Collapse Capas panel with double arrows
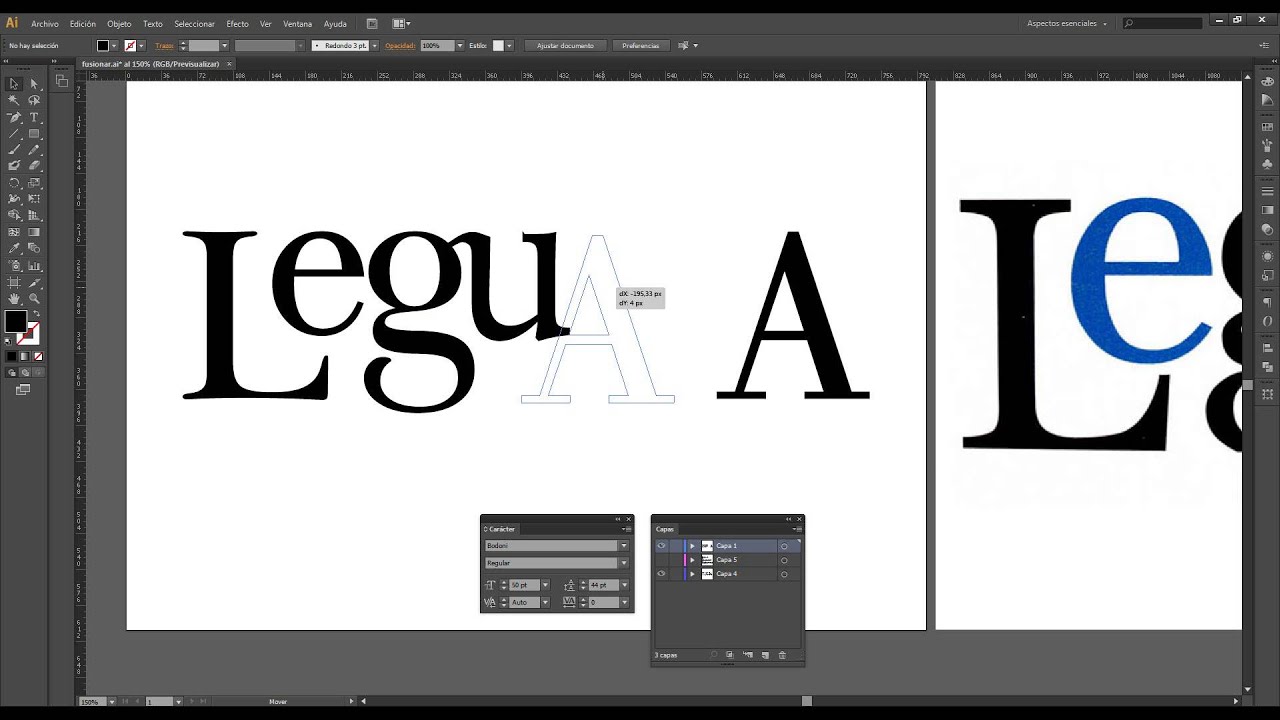1280x720 pixels. (788, 519)
